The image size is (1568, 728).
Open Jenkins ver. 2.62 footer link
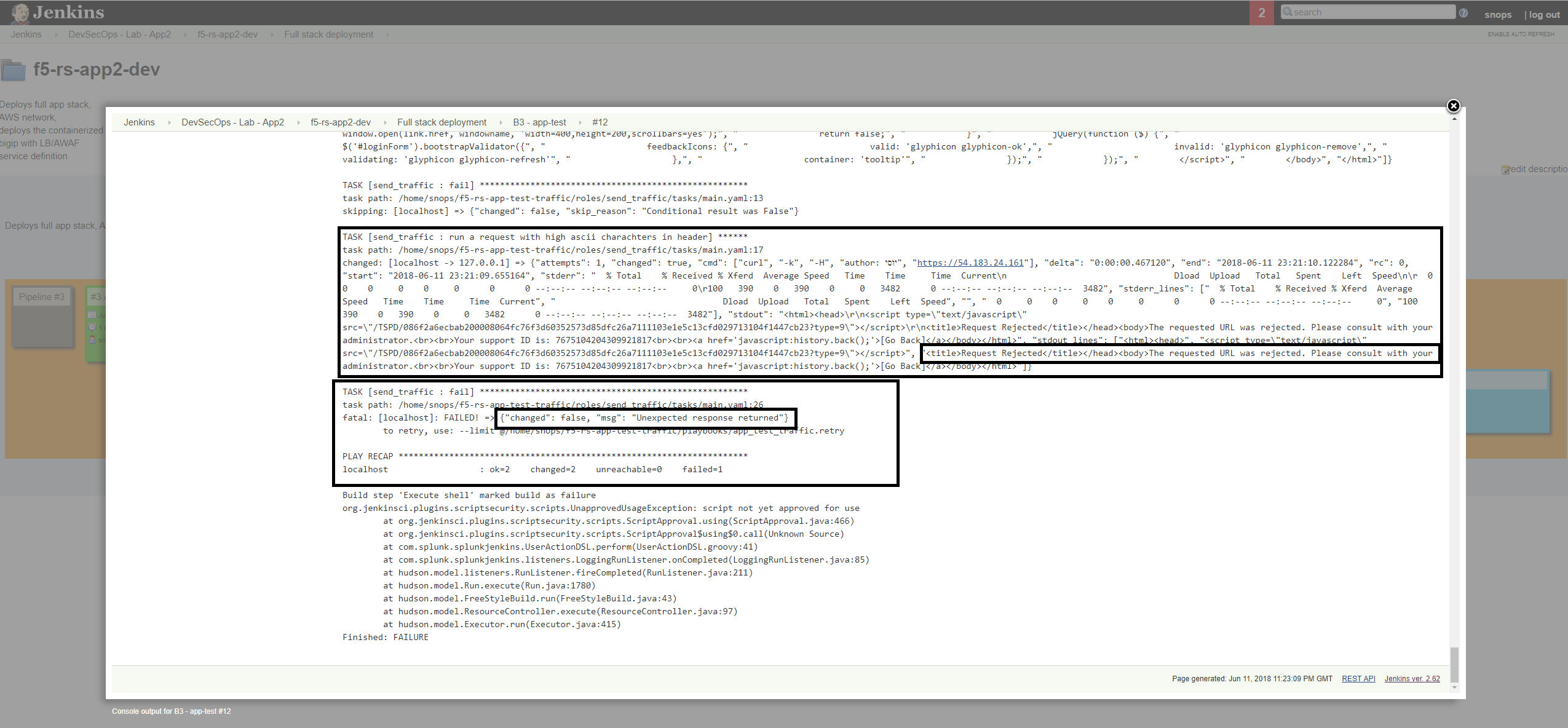(x=1412, y=679)
